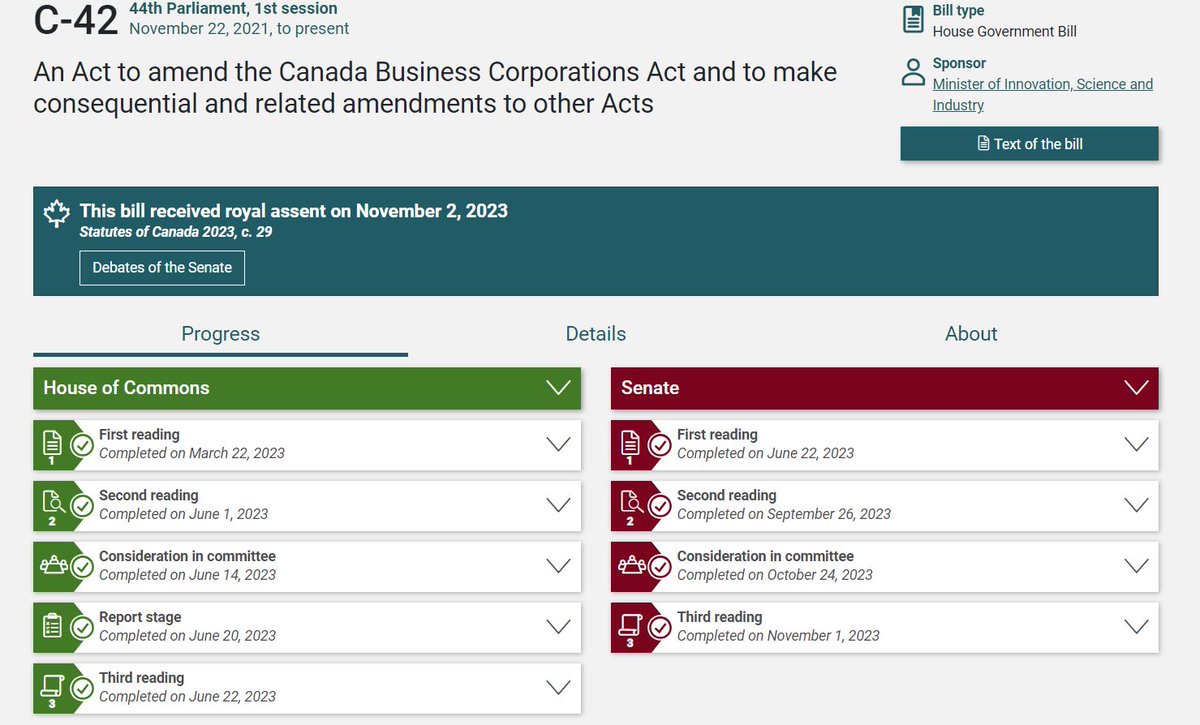Viewport: 1200px width, 725px height.
Task: Click House of Commons committee table icon
Action: (x=52, y=566)
